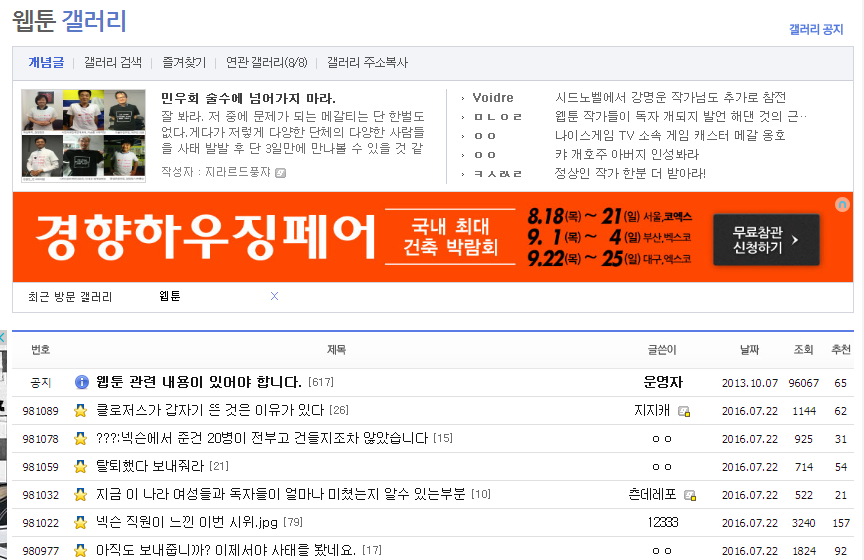Open Voidre's post about 시드노벨 강명운 작가님

(670, 98)
